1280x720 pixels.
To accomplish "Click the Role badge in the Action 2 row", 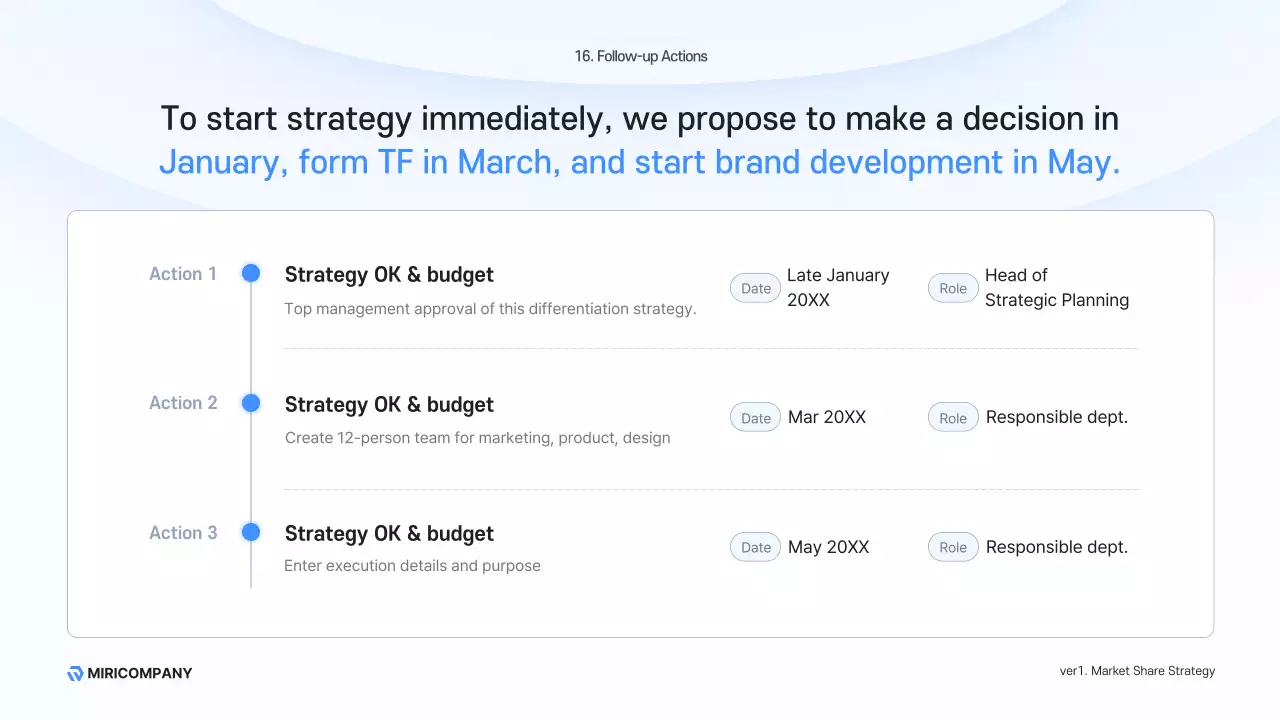I will [953, 418].
